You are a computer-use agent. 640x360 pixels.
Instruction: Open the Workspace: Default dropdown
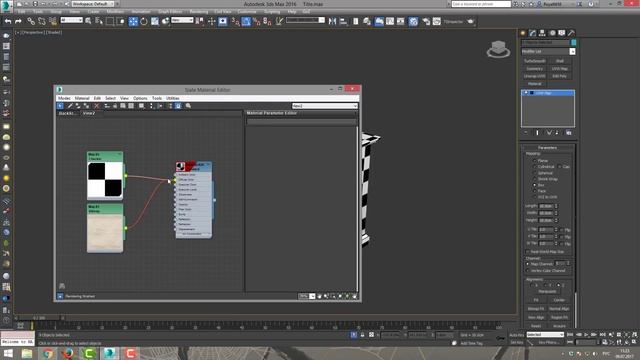pyautogui.click(x=93, y=4)
